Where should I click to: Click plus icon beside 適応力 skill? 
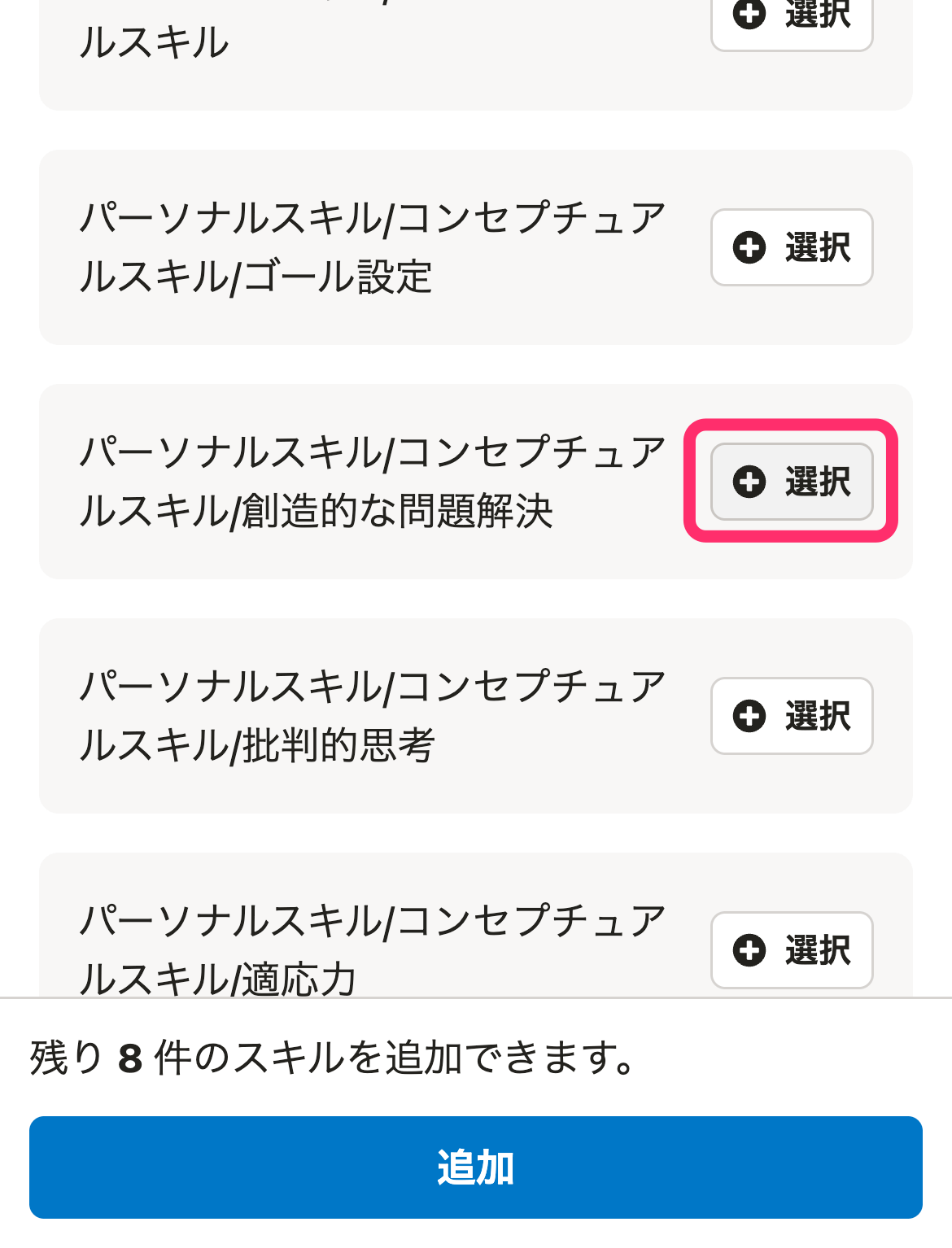(x=749, y=950)
